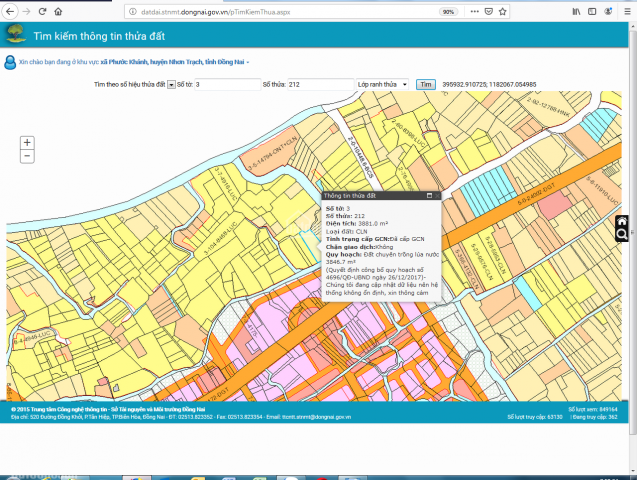
Task: Click the 'Số tờ' input field
Action: point(227,85)
